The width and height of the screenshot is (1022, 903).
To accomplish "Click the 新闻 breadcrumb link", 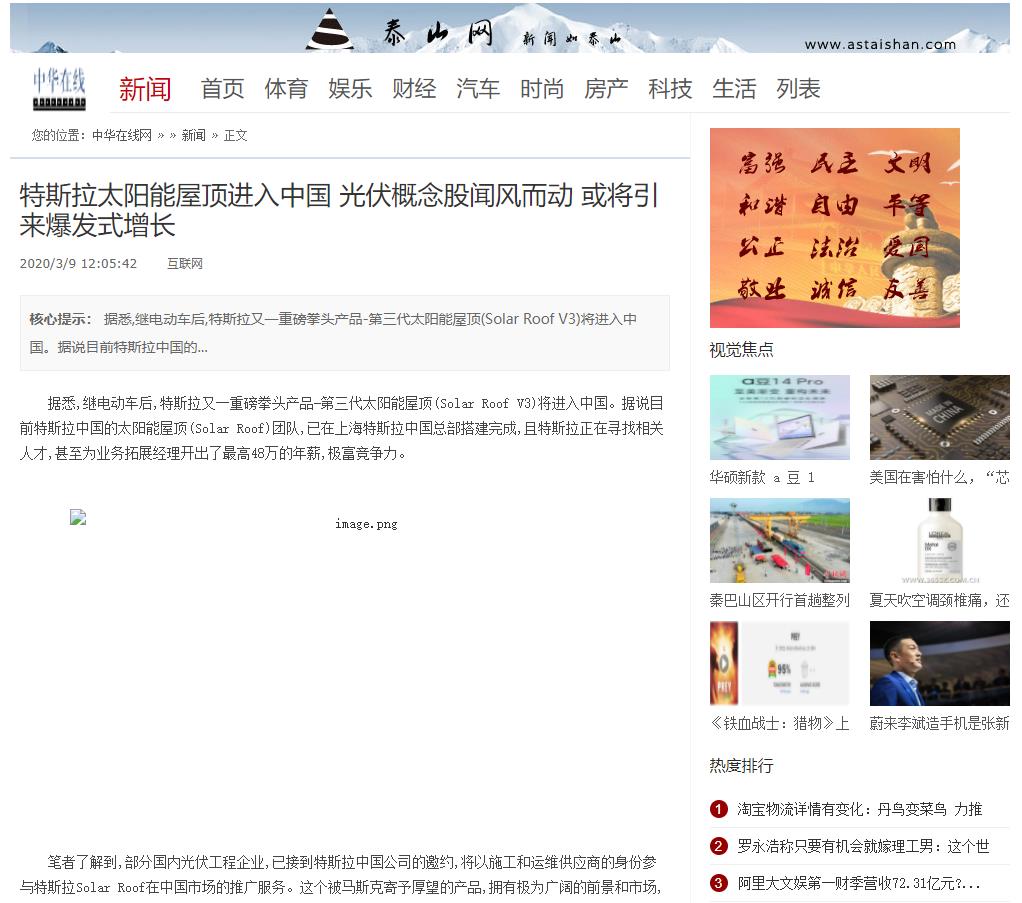I will pos(194,136).
